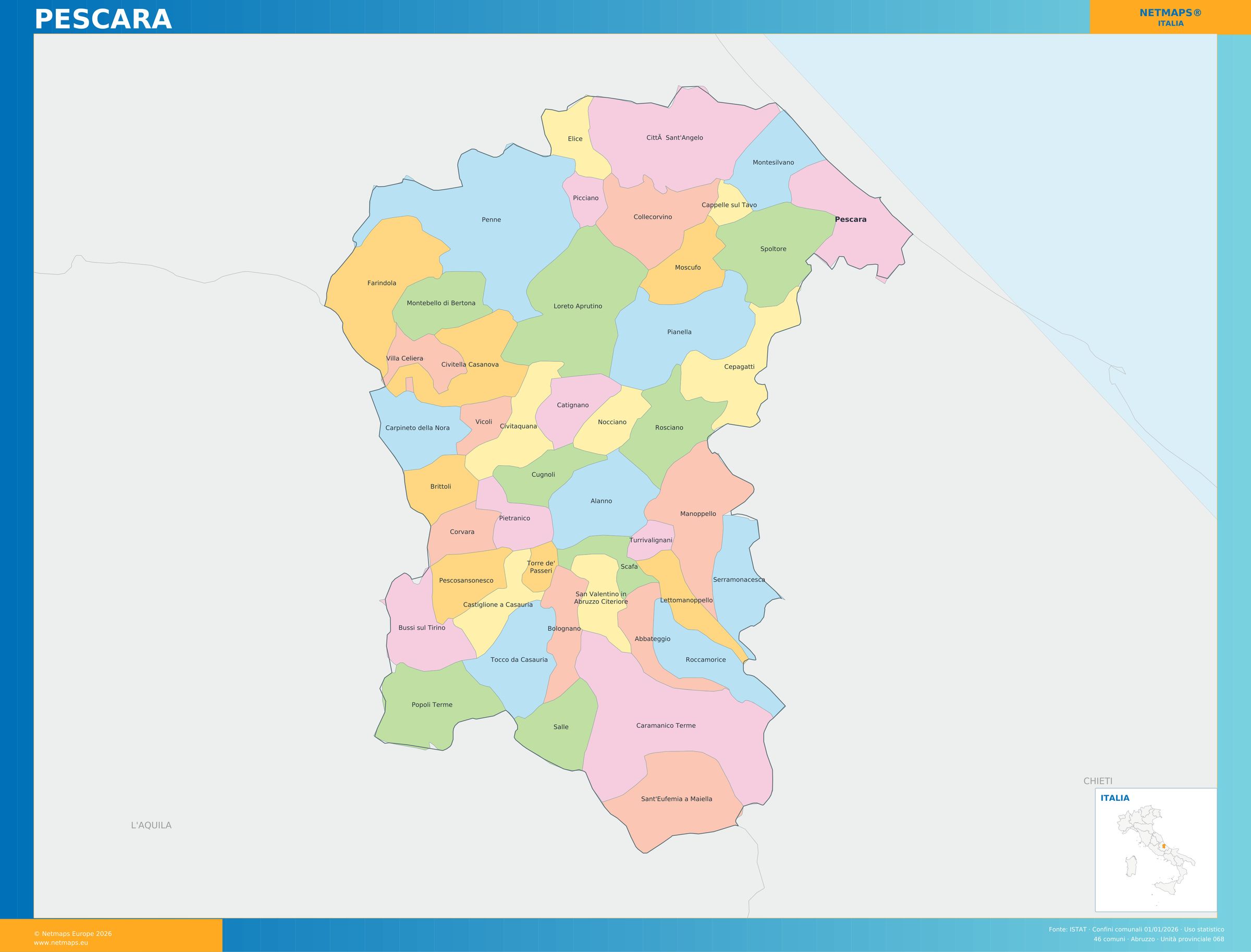Select the Brittoli label
The height and width of the screenshot is (952, 1251).
pyautogui.click(x=440, y=487)
